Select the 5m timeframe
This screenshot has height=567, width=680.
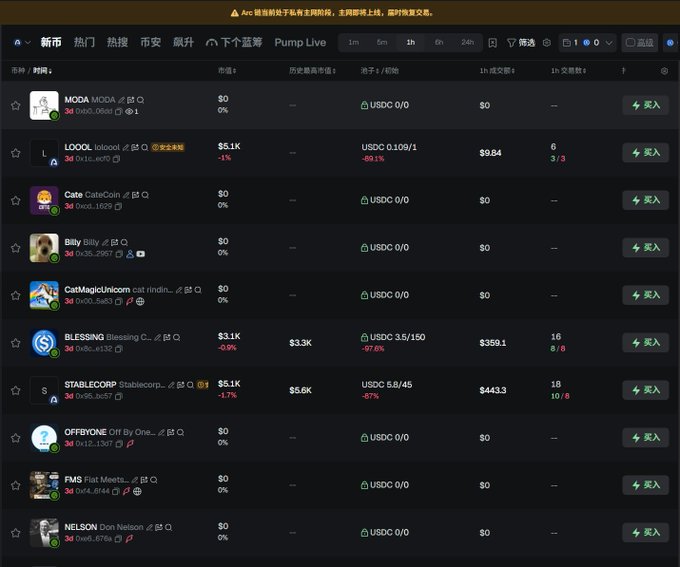tap(382, 43)
